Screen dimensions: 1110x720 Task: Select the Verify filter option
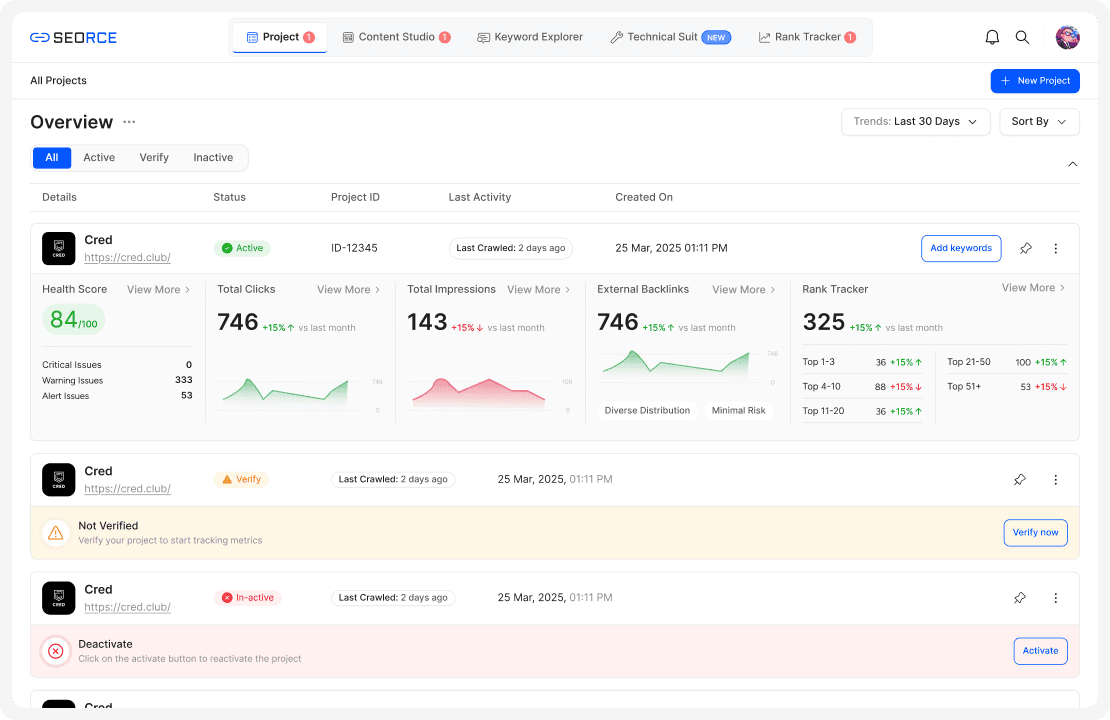pos(154,157)
